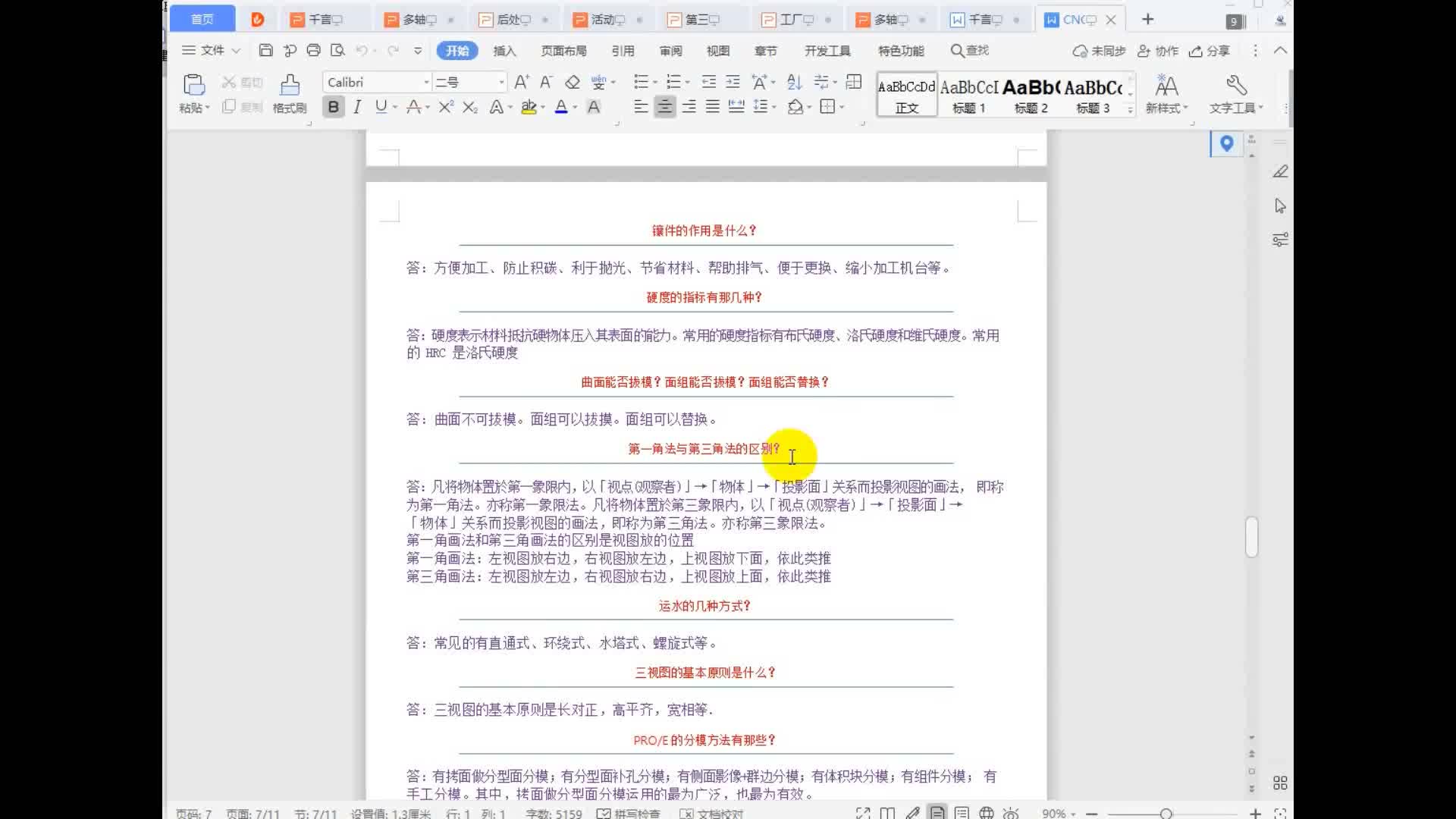Toggle spell check (拼写检查) in status bar
The width and height of the screenshot is (1456, 819).
coord(629,813)
